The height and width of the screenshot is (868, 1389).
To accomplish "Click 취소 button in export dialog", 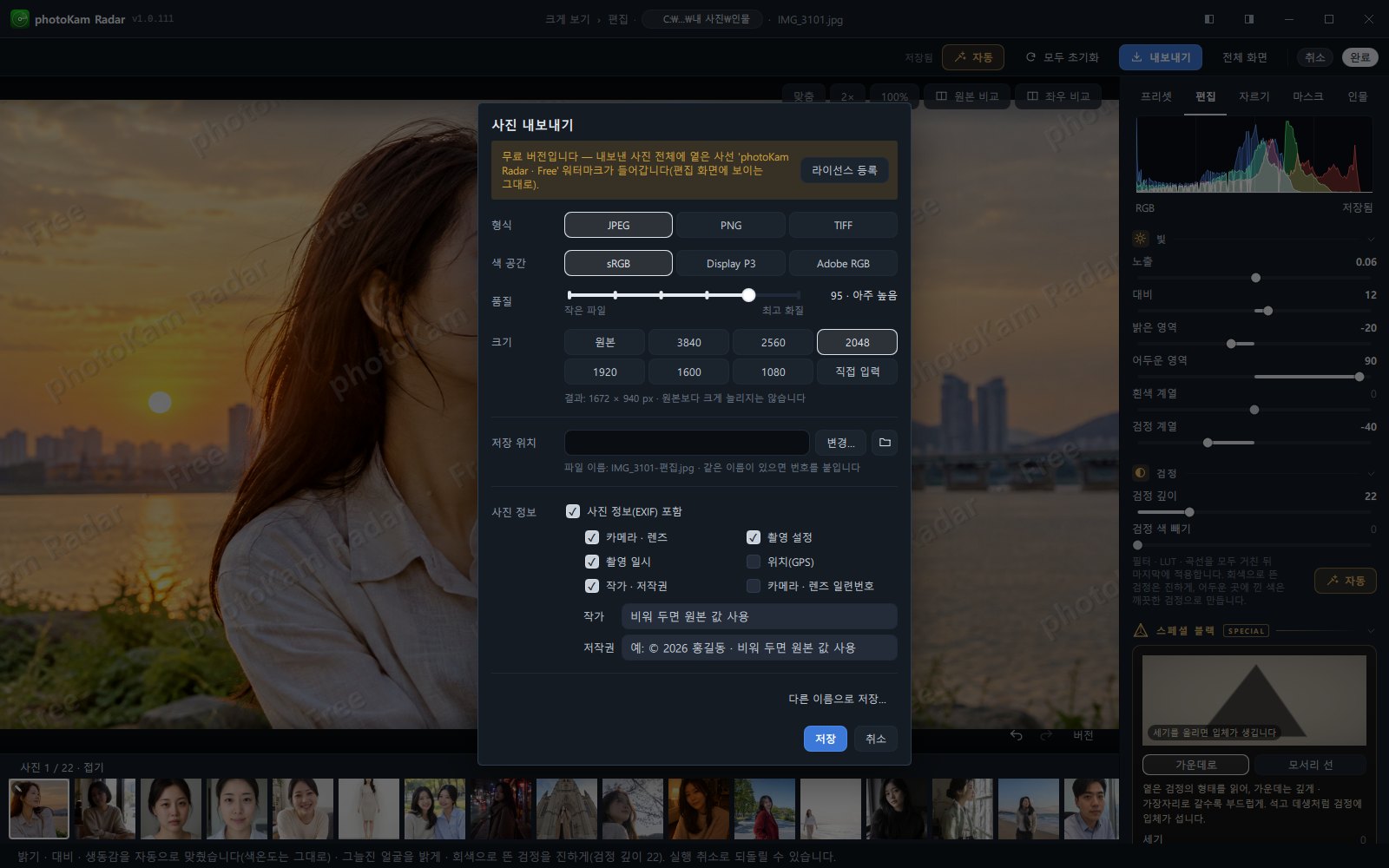I will tap(876, 739).
